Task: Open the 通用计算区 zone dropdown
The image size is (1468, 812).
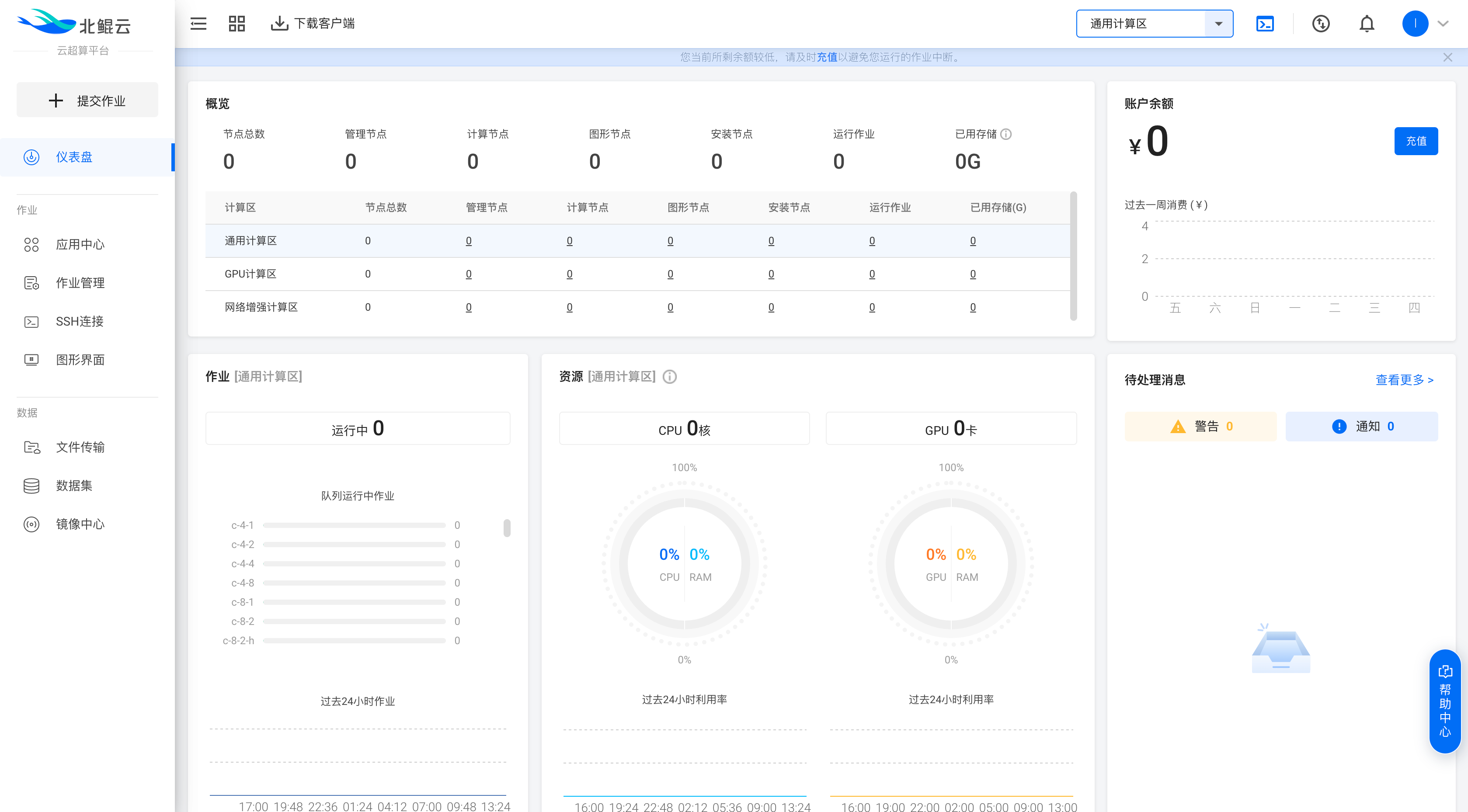Action: [1155, 23]
